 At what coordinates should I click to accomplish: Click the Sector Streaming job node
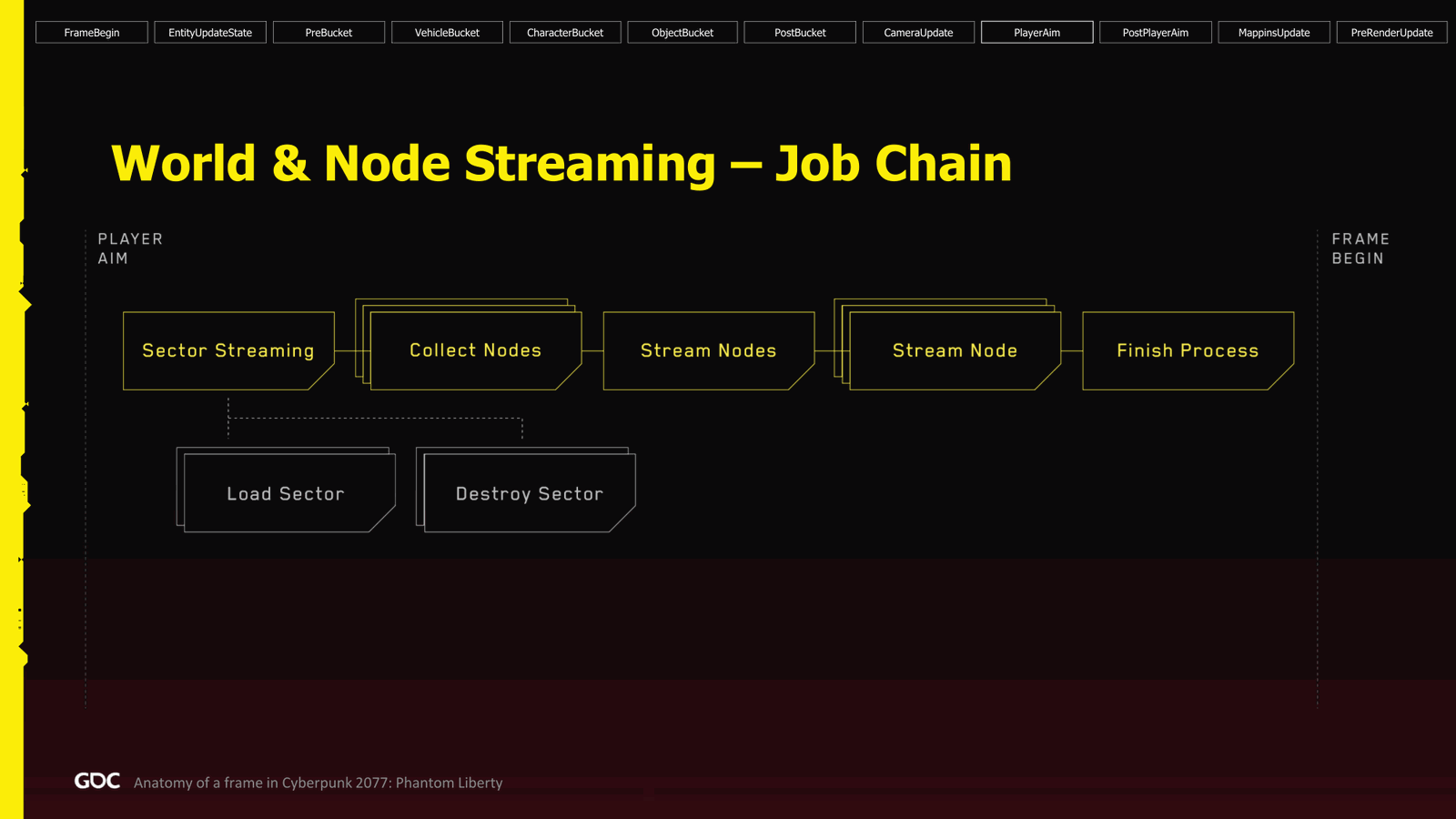pyautogui.click(x=228, y=351)
